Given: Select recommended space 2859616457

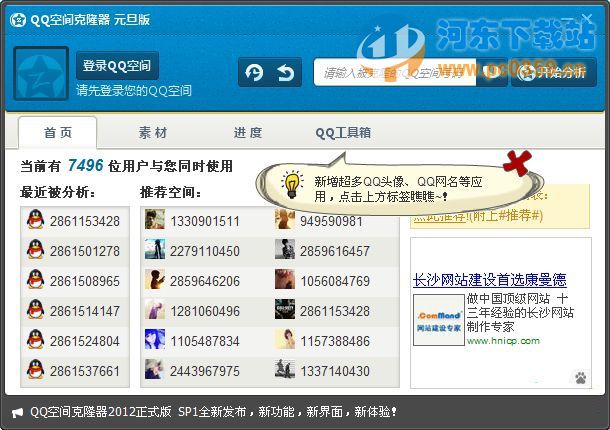Looking at the screenshot, I should pos(335,251).
